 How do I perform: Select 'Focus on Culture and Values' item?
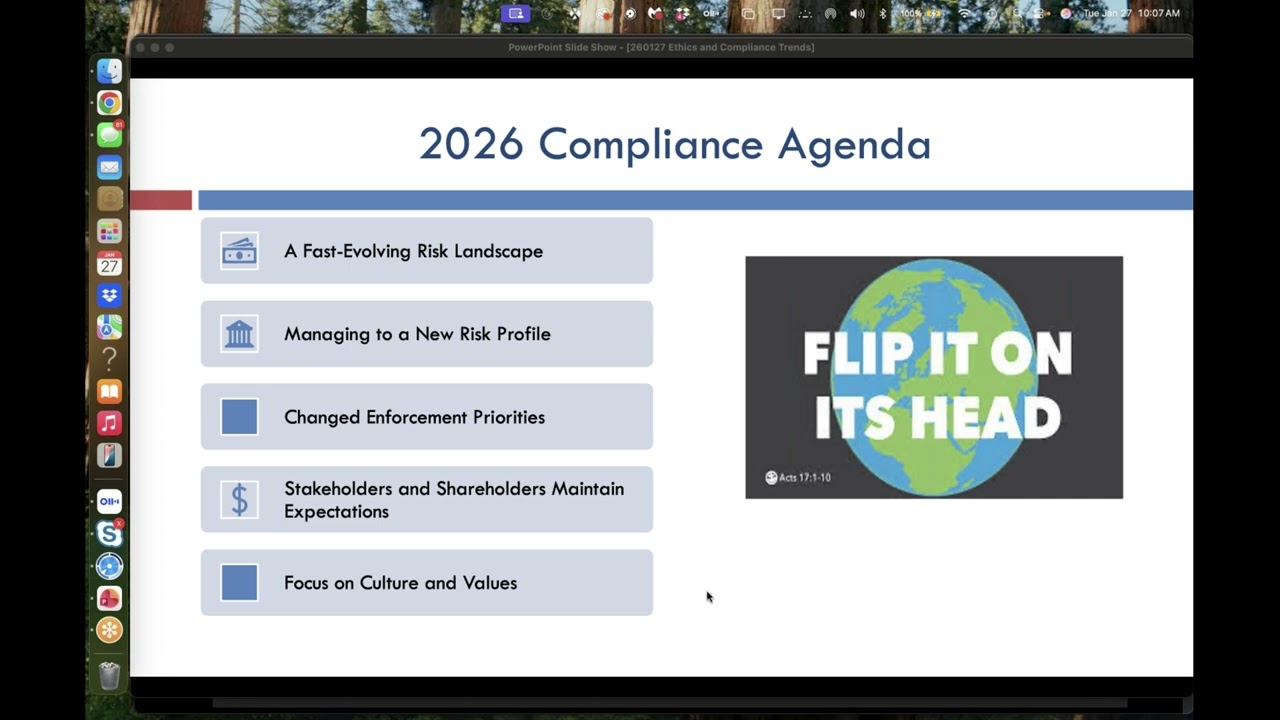click(x=427, y=583)
